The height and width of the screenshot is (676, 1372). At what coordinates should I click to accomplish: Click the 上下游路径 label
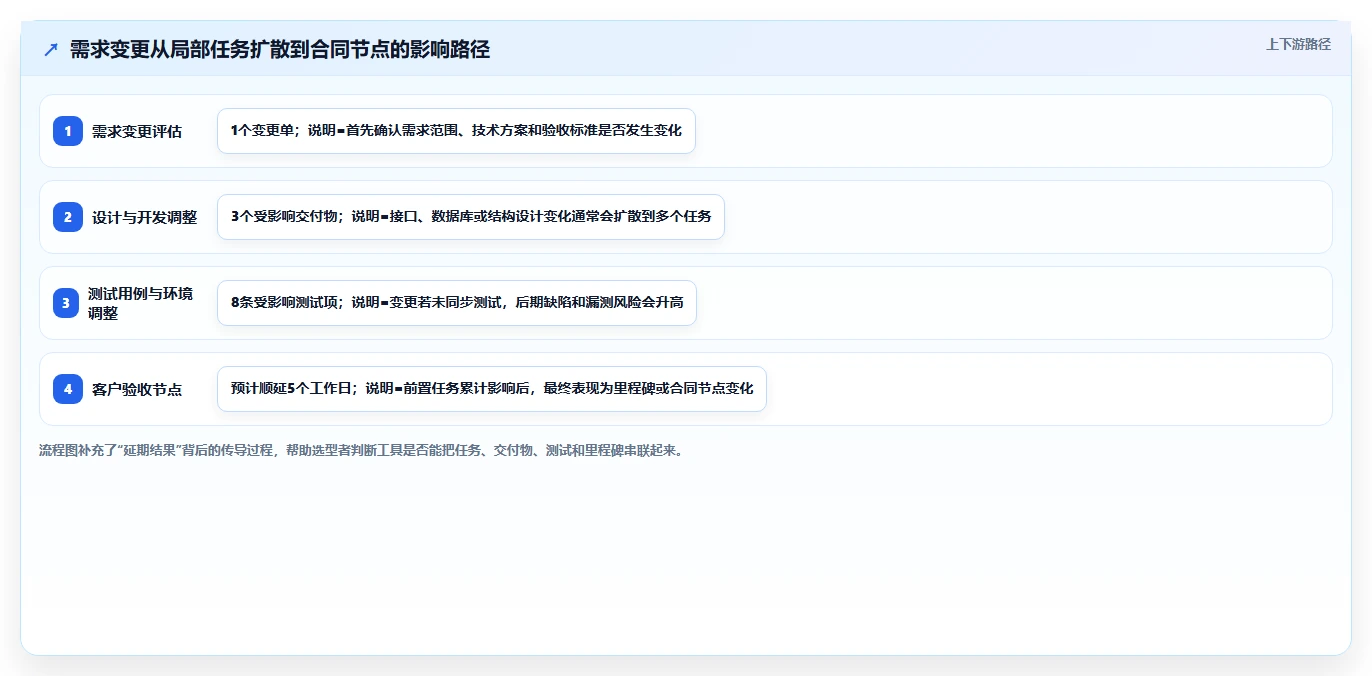1298,44
